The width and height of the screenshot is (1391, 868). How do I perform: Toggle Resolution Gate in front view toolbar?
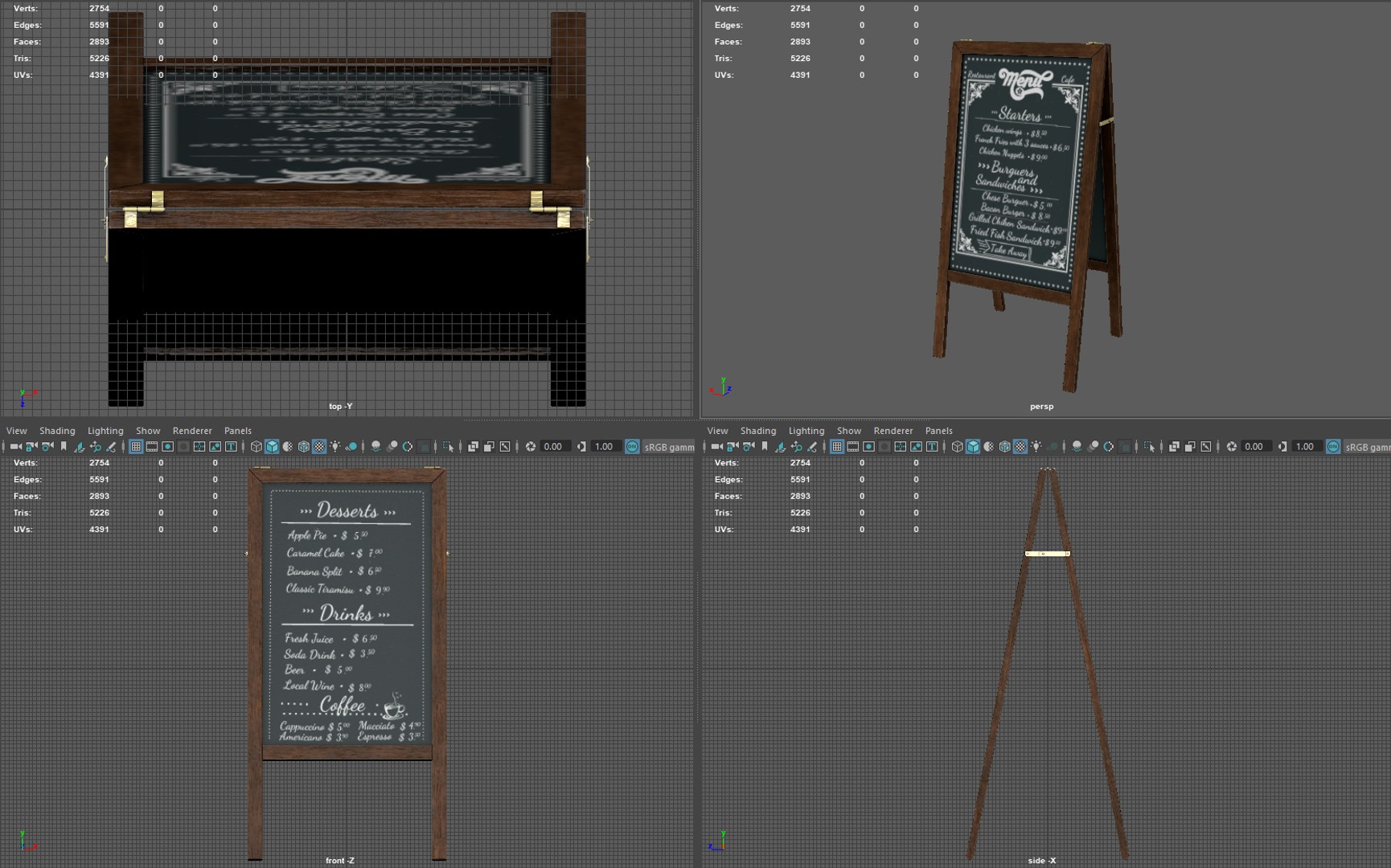(x=168, y=447)
